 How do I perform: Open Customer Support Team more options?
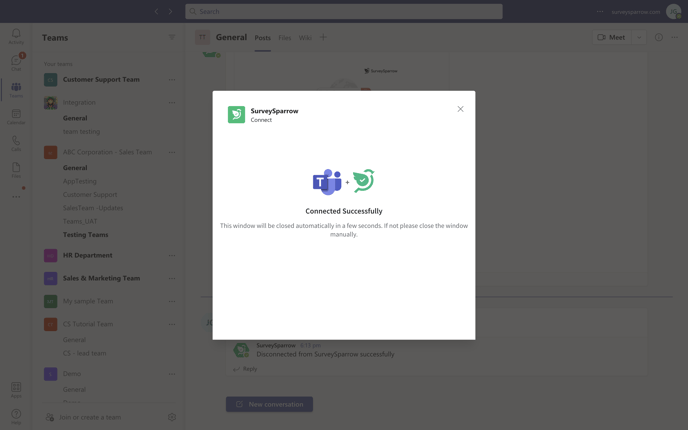click(x=172, y=79)
